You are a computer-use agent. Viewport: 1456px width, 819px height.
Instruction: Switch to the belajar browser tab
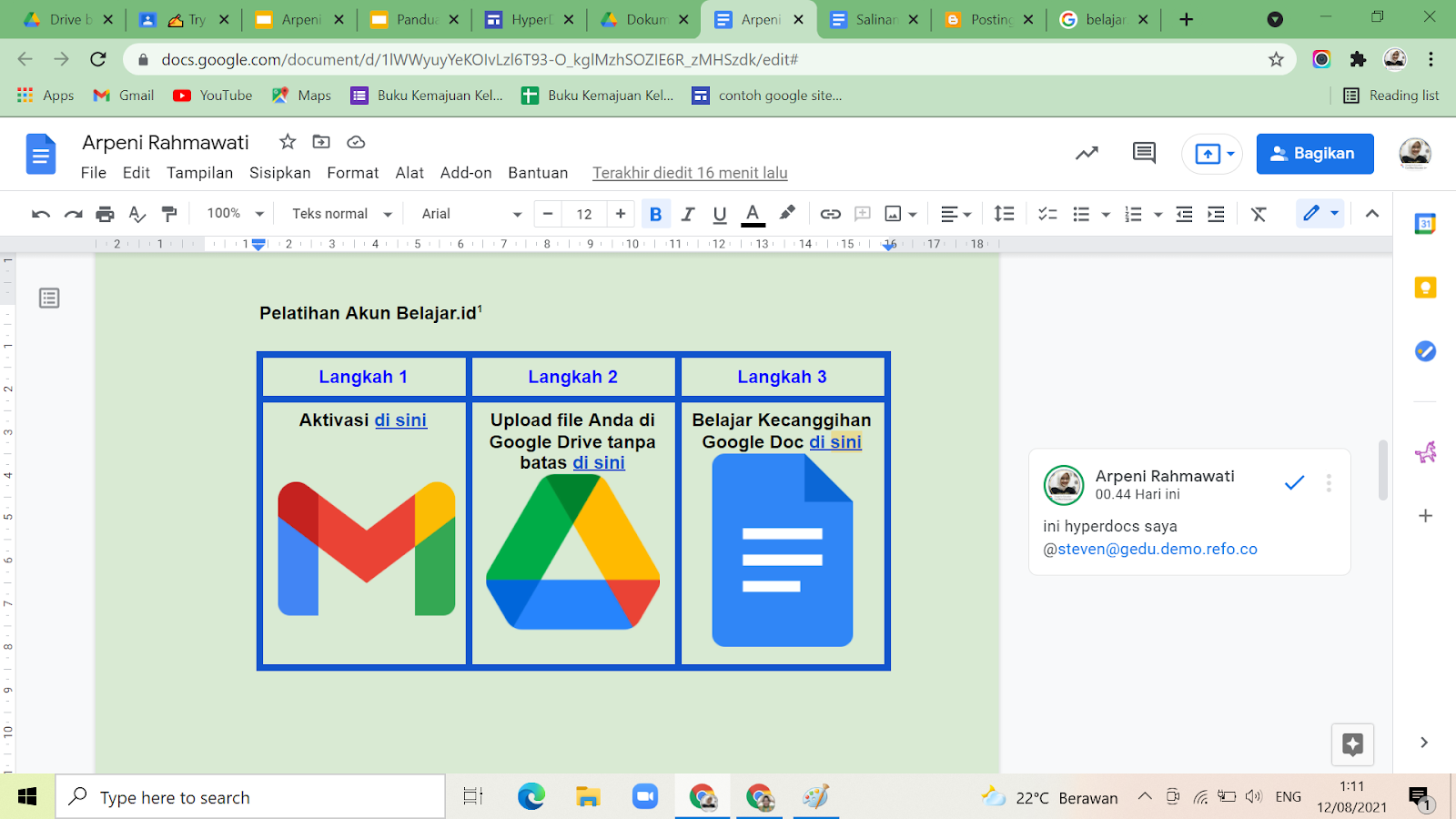coord(1104,19)
